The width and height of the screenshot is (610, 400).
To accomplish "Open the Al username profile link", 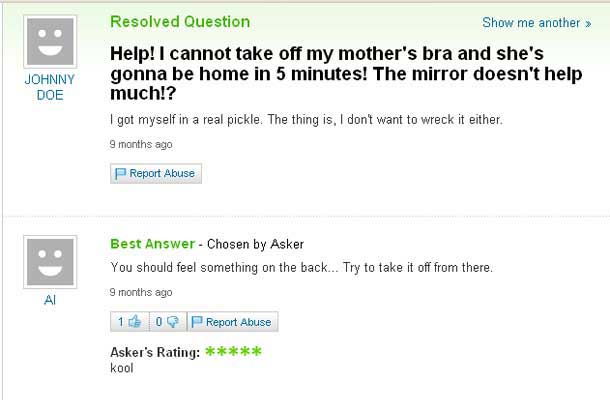I will click(49, 300).
